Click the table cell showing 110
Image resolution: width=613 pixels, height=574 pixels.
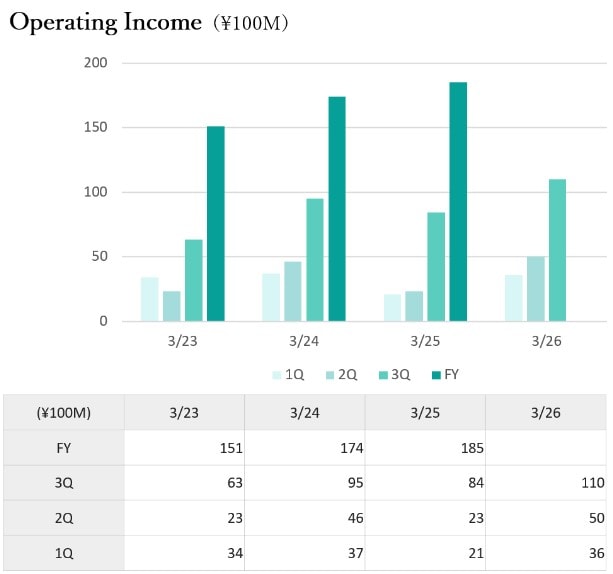[545, 483]
